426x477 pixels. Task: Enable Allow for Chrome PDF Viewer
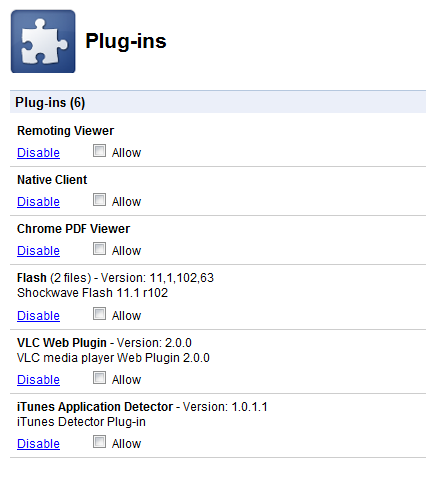click(x=99, y=249)
